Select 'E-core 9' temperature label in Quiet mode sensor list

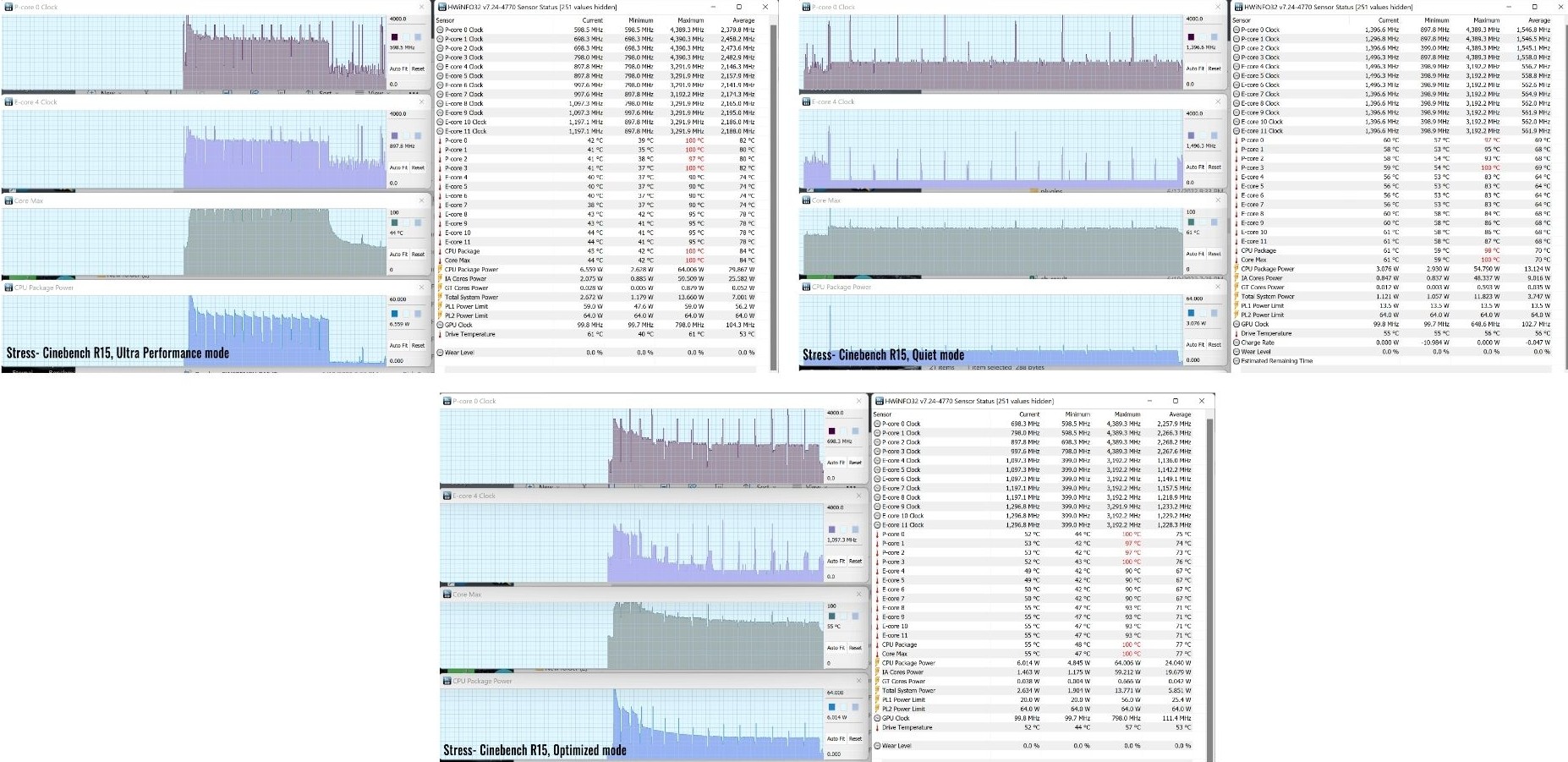pos(1253,223)
